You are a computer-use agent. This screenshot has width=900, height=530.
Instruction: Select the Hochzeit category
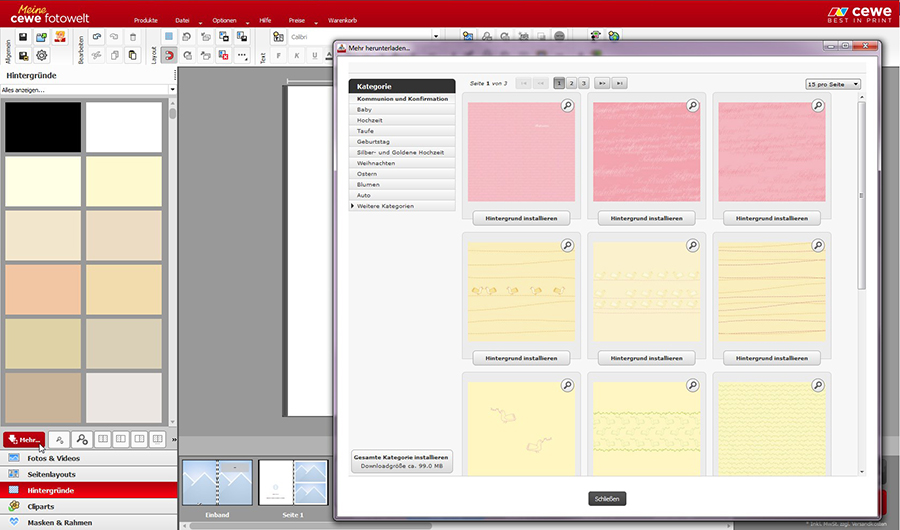pos(370,120)
